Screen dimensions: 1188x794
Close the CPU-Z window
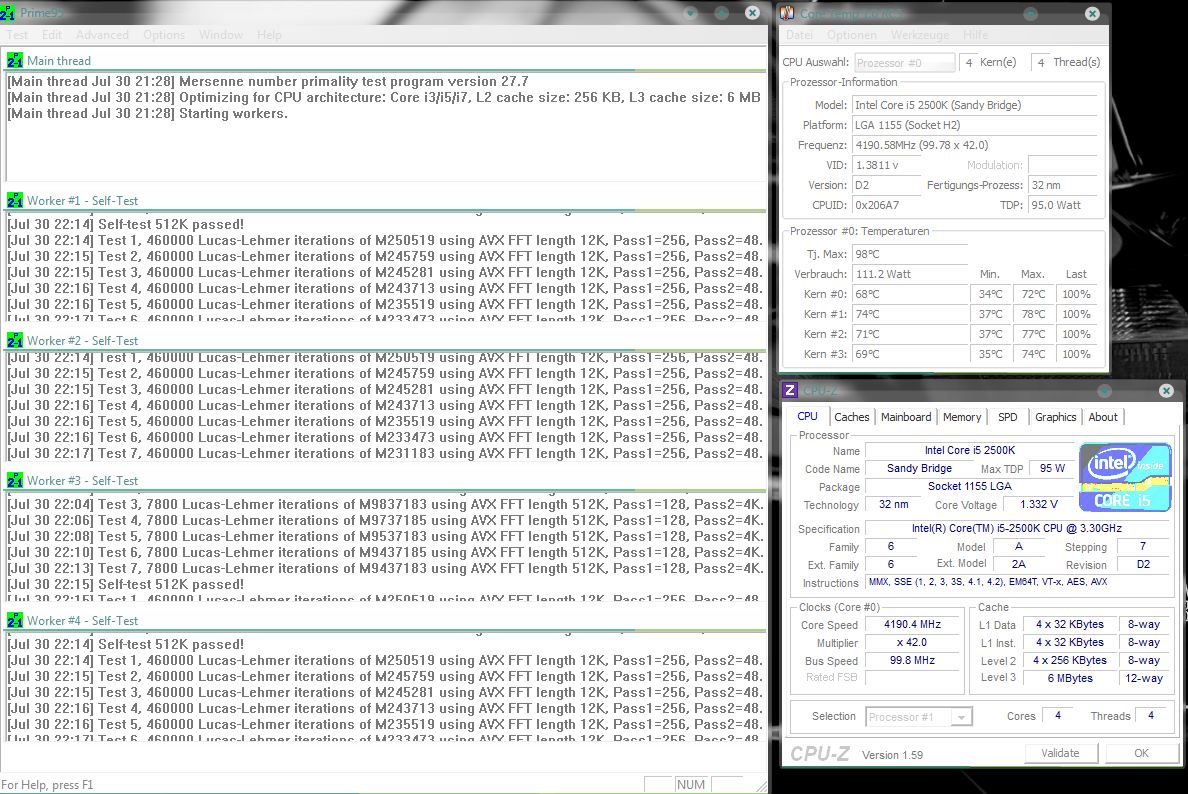pyautogui.click(x=1166, y=390)
